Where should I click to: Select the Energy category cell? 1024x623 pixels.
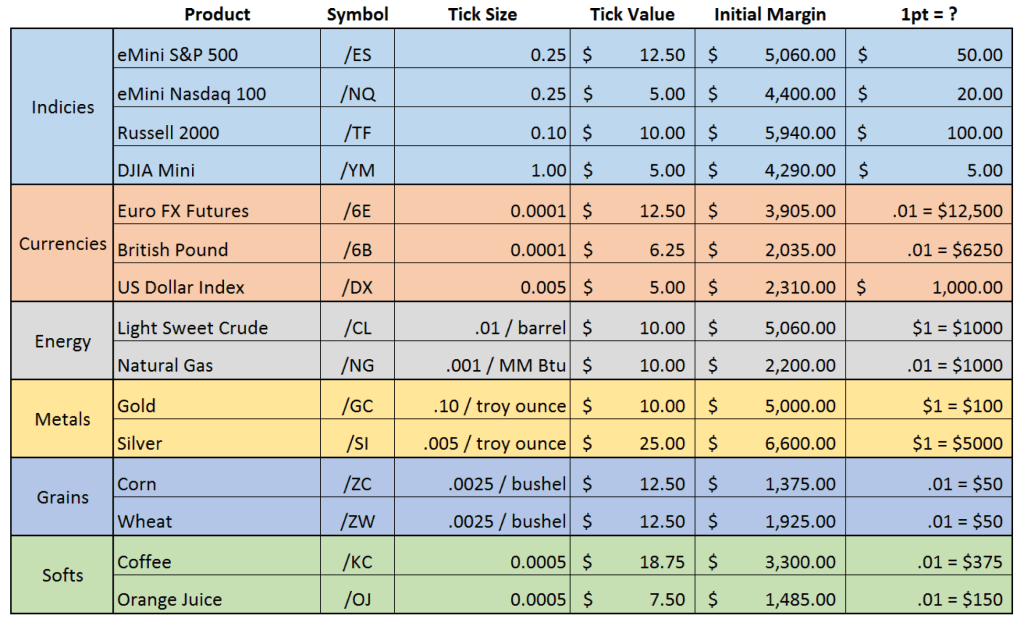pos(63,341)
